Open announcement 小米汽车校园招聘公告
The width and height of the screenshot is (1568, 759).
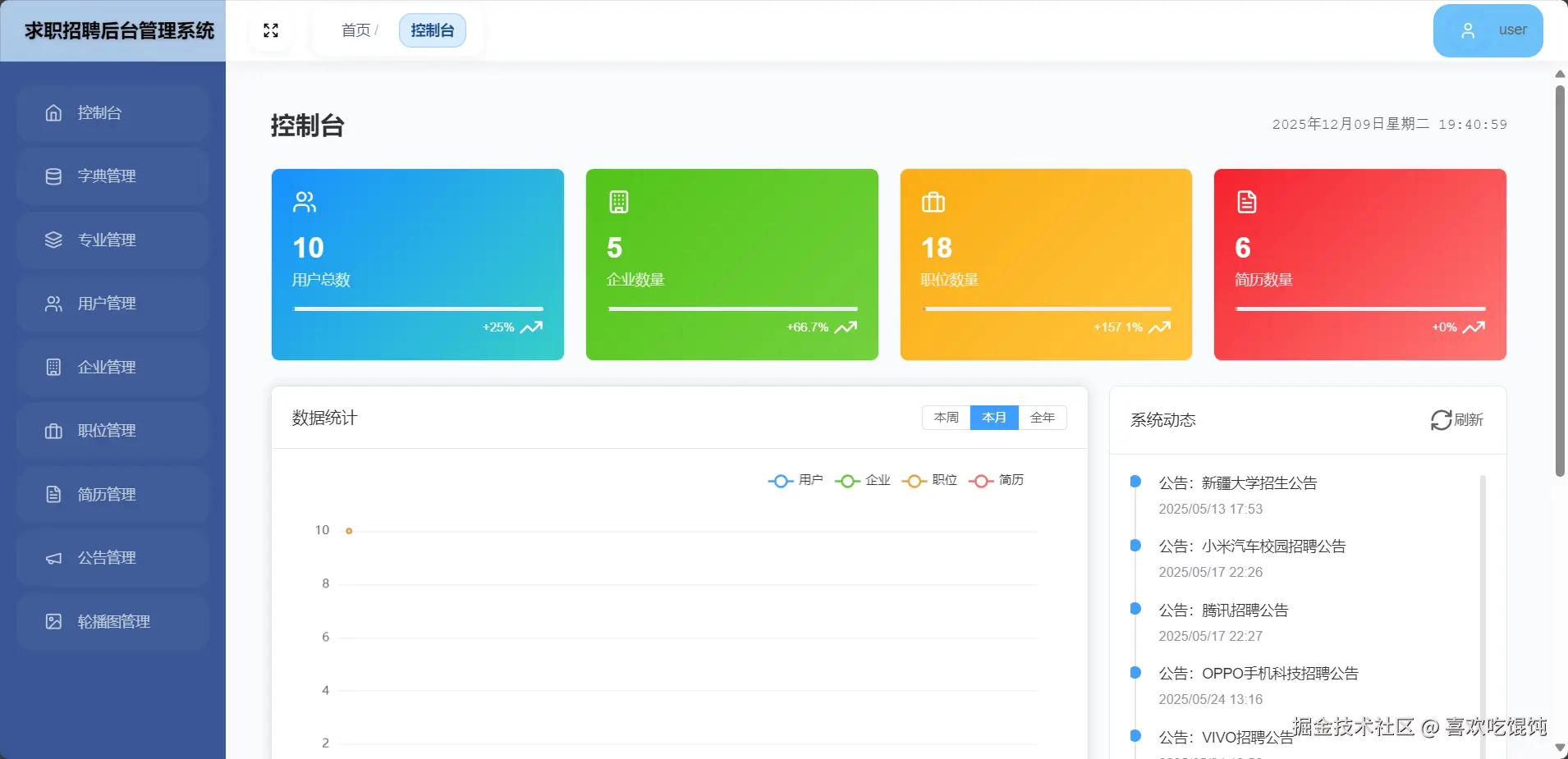tap(1252, 546)
